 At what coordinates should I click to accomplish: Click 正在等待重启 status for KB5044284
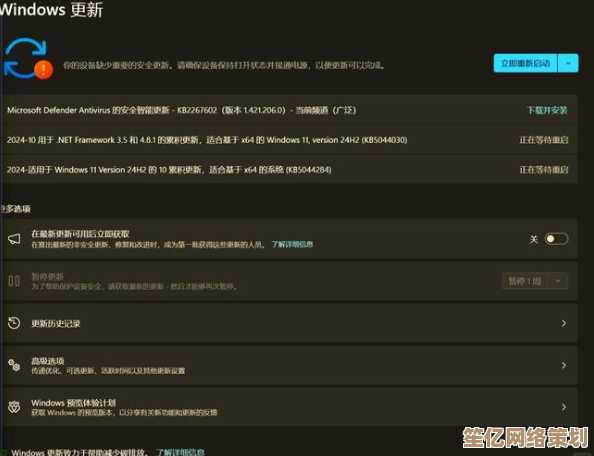coord(544,169)
